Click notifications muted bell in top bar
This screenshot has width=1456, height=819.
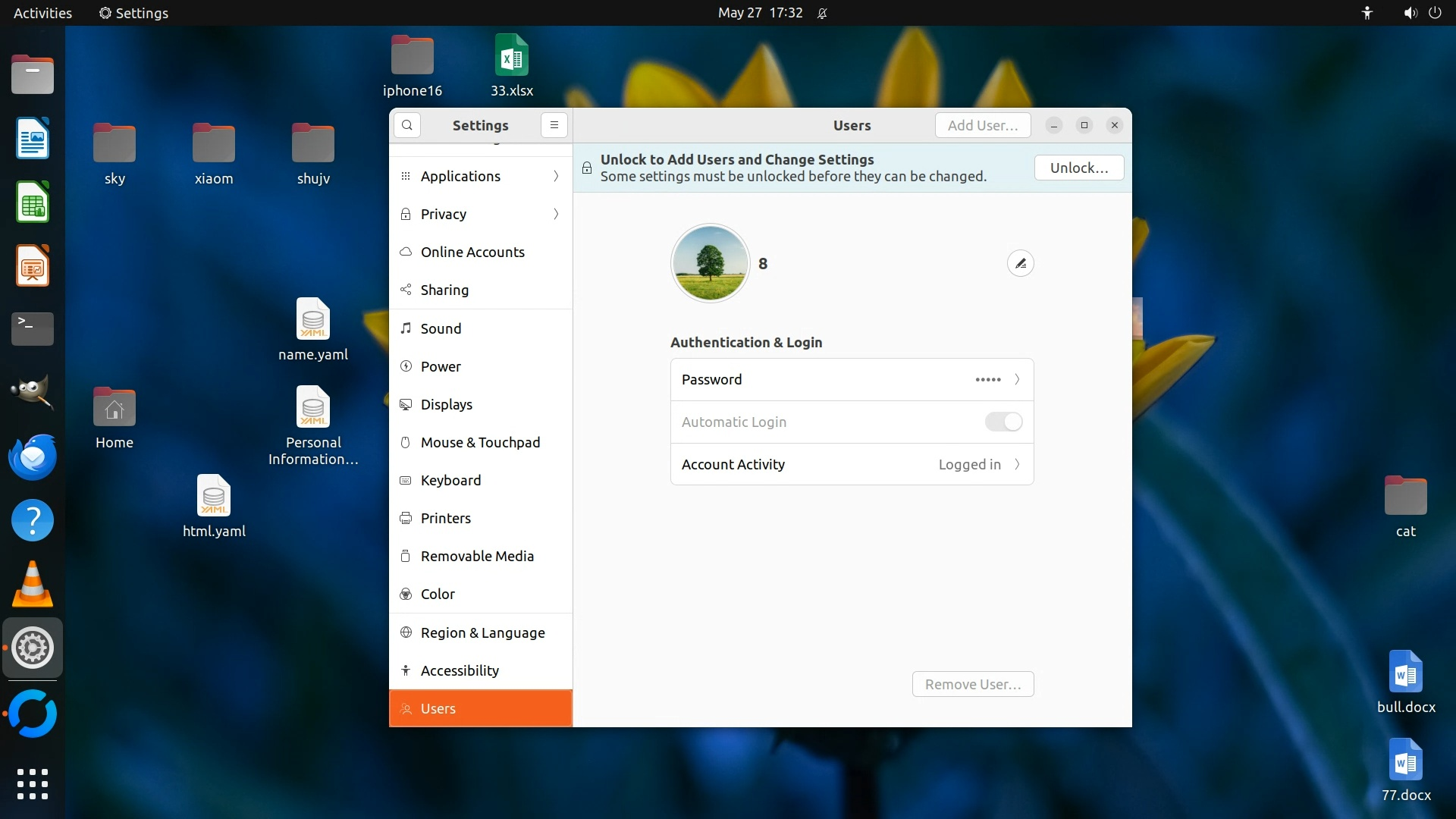(x=822, y=13)
